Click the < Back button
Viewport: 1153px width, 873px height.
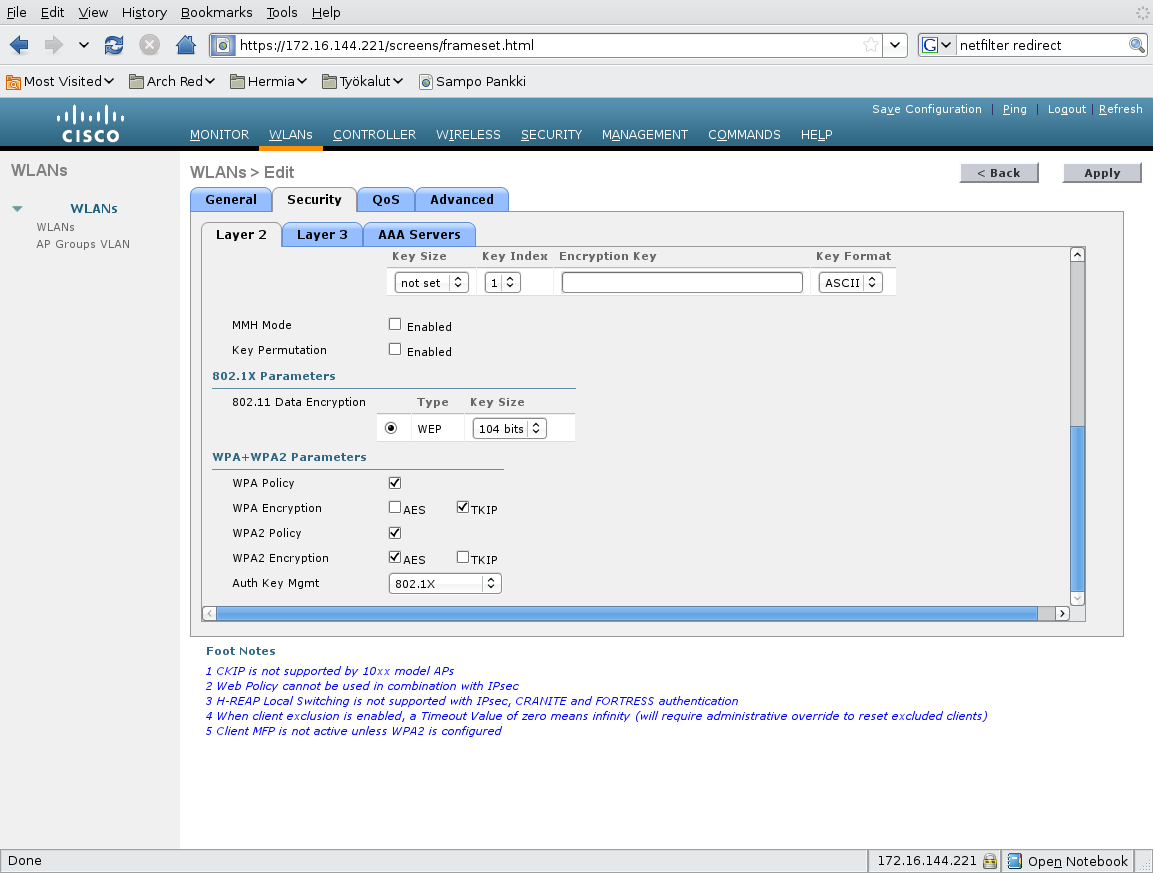[x=999, y=173]
